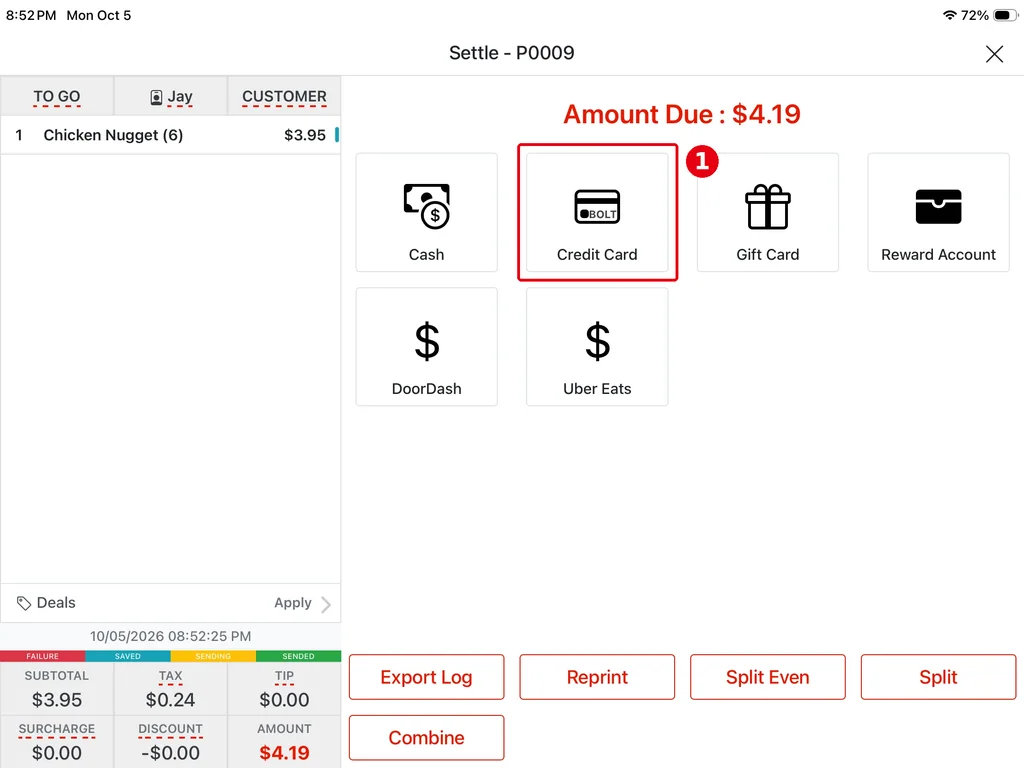Viewport: 1024px width, 768px height.
Task: Click the red FAILURE status segment
Action: pos(42,656)
